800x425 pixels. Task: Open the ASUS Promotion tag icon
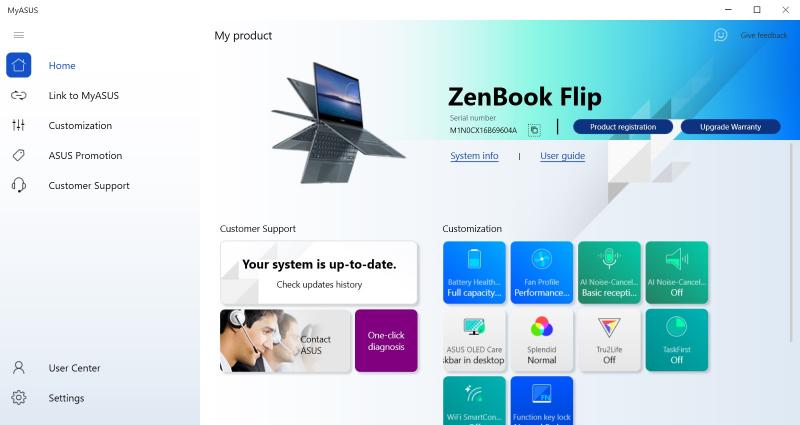18,155
